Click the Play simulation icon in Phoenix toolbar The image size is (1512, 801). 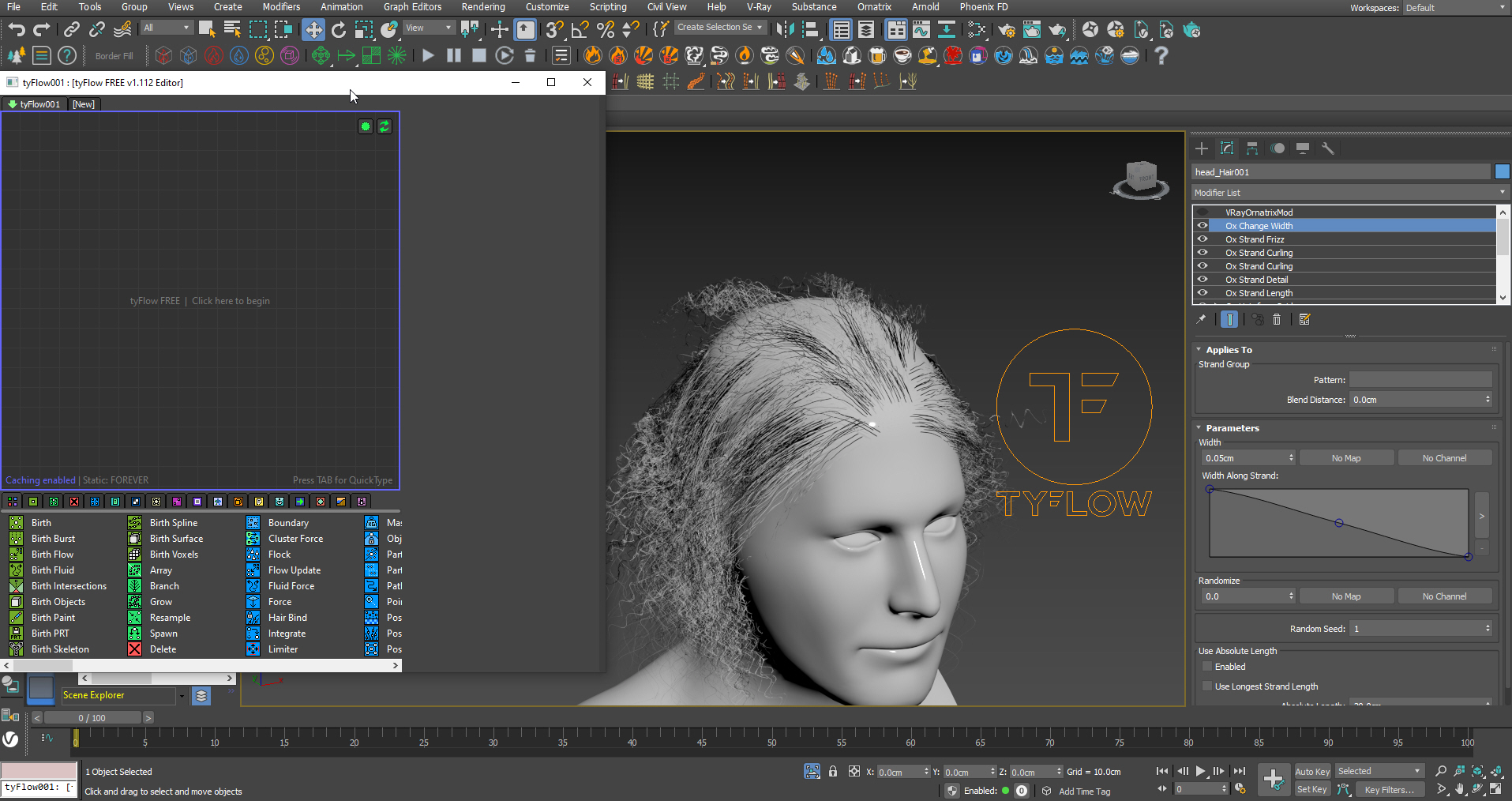428,55
